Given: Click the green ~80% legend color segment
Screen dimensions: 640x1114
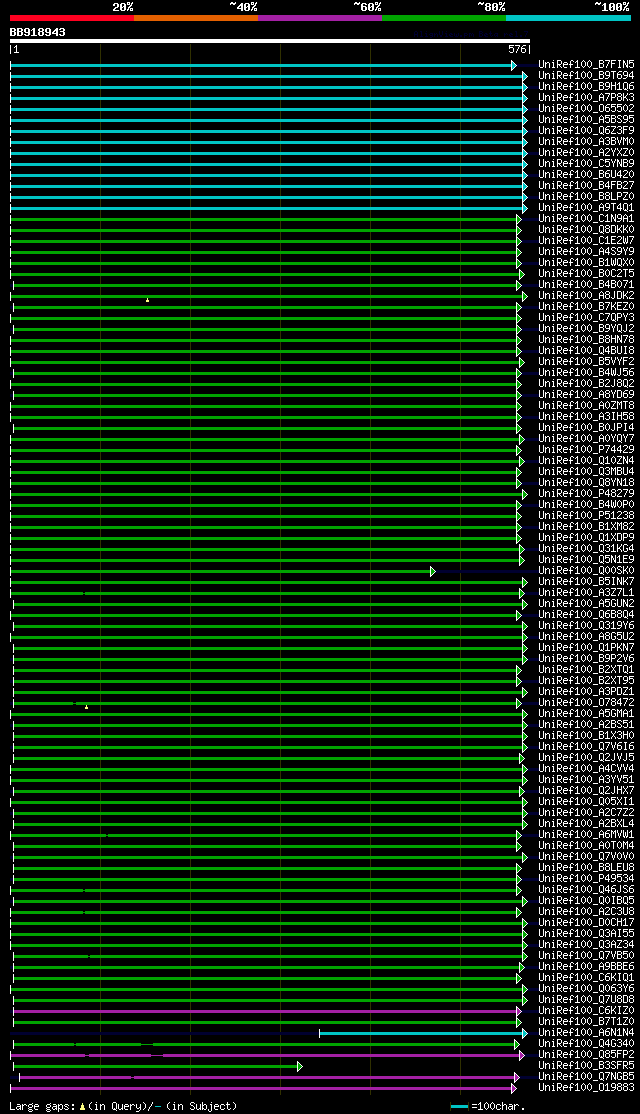Looking at the screenshot, I should [x=444, y=18].
